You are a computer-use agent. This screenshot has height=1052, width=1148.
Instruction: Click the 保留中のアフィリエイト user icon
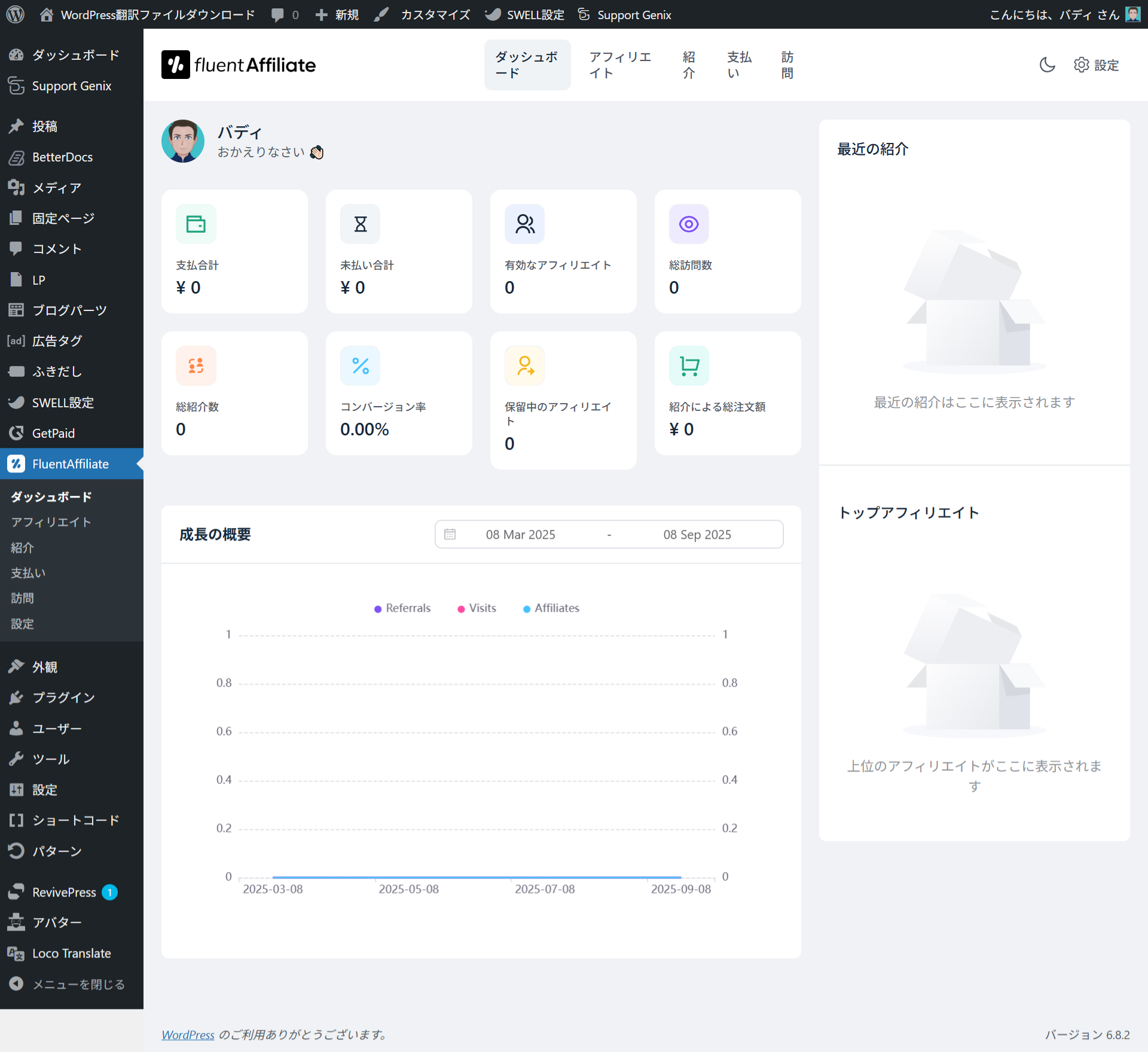tap(525, 365)
